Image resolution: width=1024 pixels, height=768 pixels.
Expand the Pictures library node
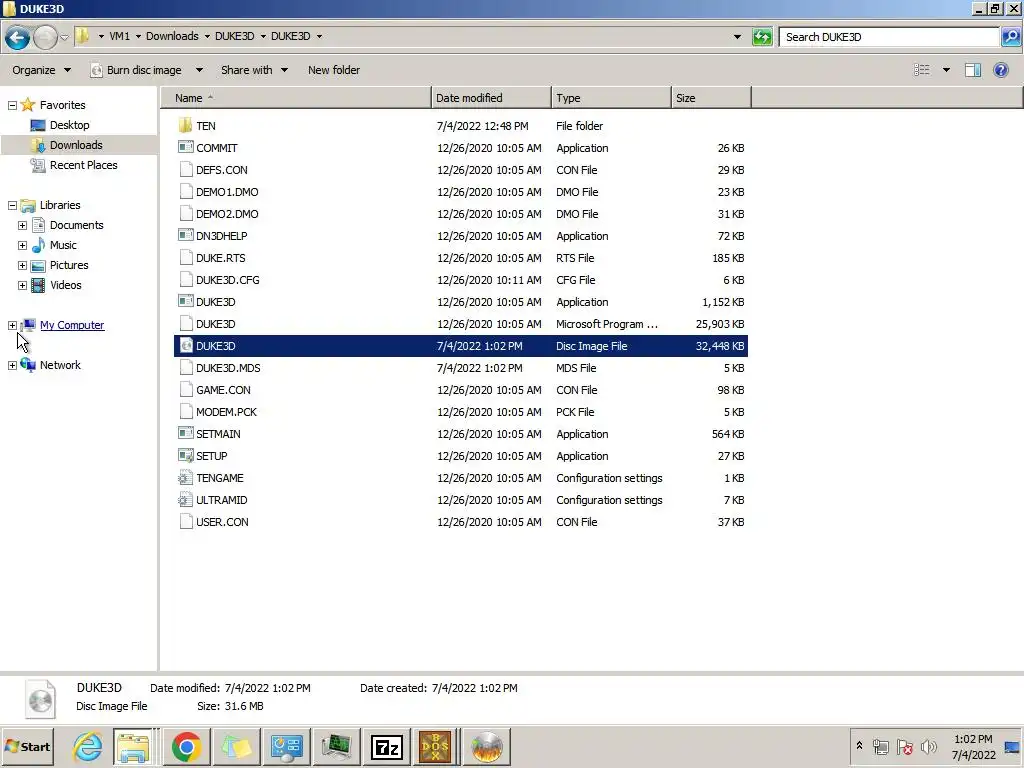(x=22, y=265)
